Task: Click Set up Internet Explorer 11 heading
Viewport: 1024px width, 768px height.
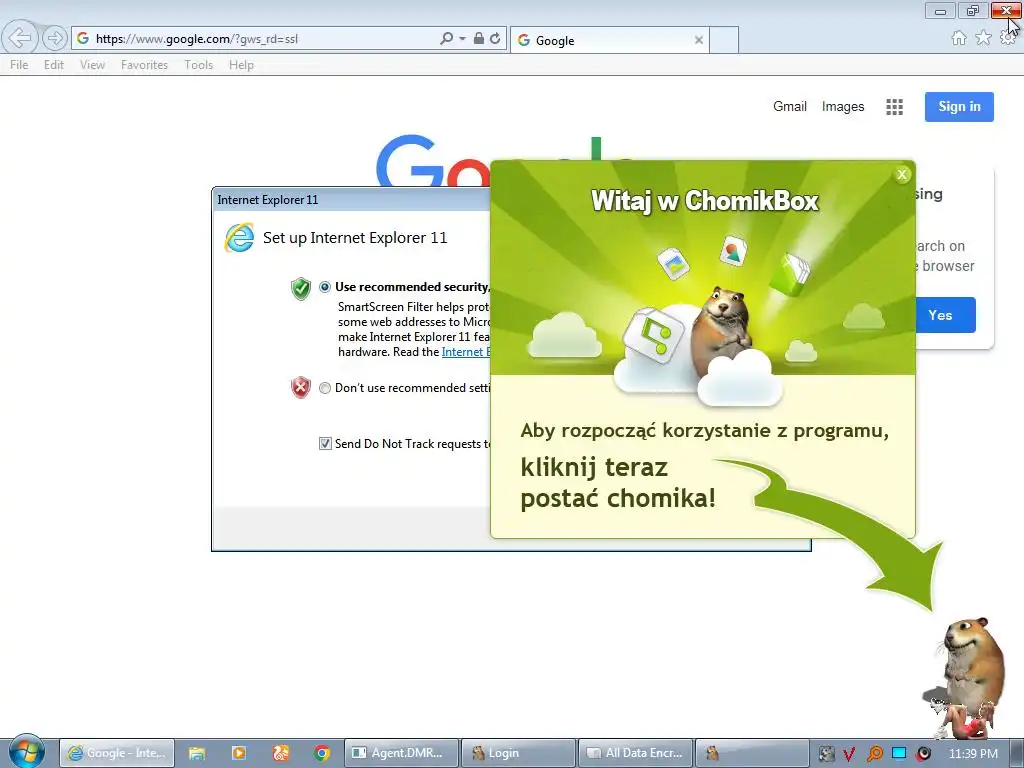Action: pyautogui.click(x=355, y=238)
